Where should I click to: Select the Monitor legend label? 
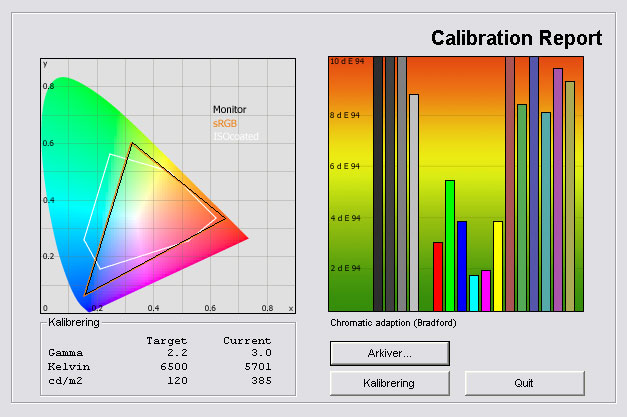(229, 109)
